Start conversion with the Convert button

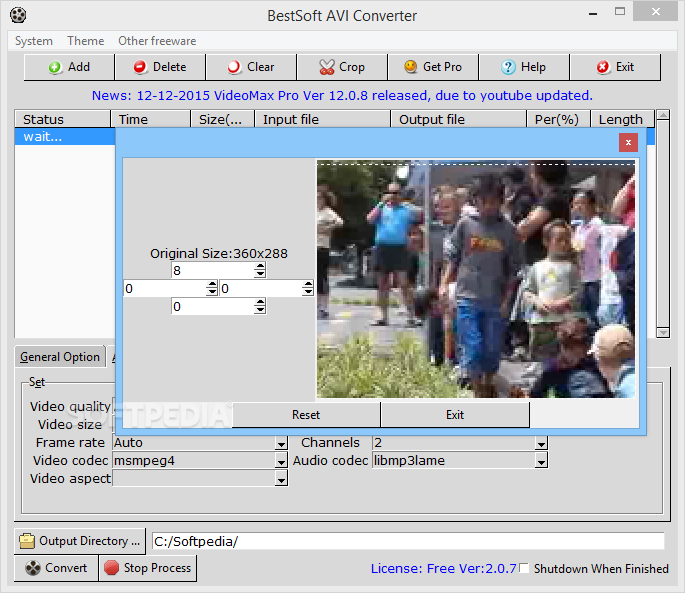tap(56, 568)
